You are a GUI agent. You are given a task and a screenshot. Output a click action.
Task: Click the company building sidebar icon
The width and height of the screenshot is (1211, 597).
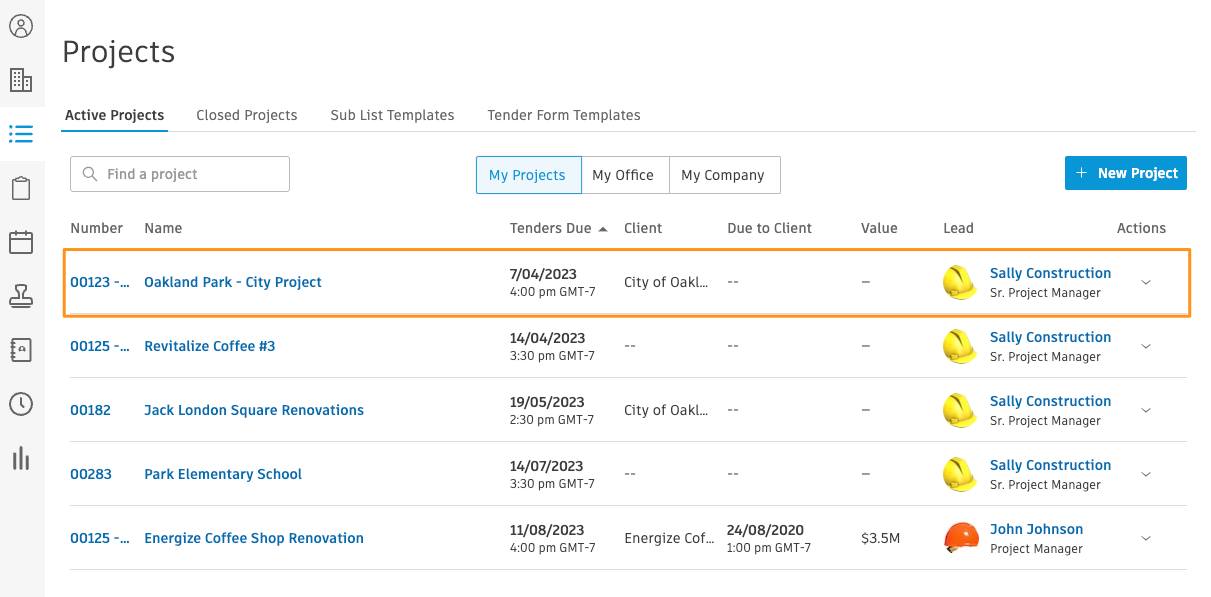click(21, 80)
